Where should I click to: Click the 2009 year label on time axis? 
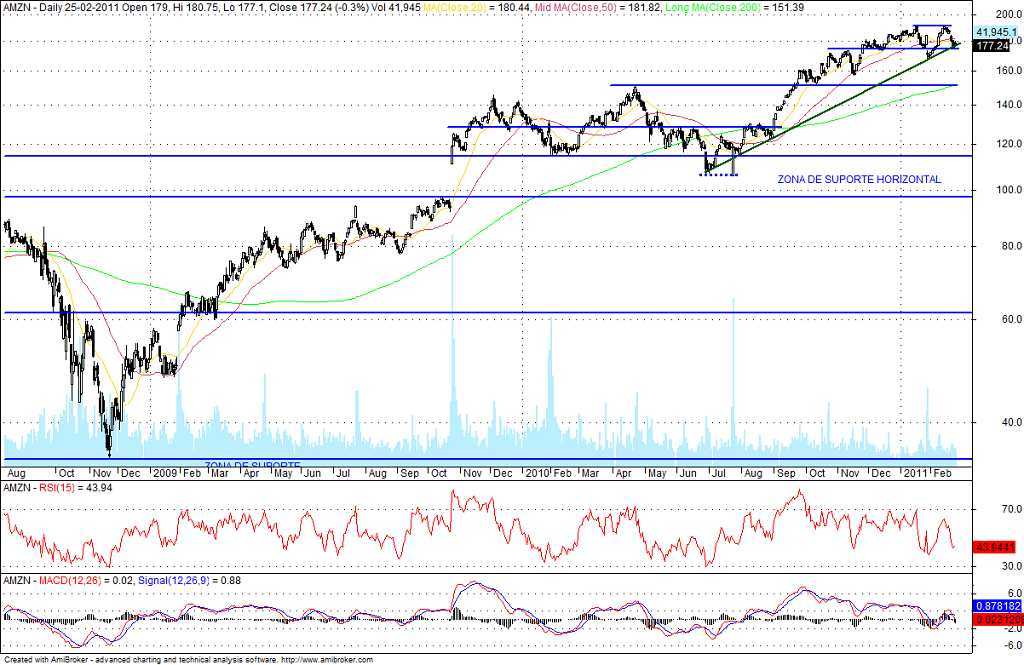coord(165,473)
